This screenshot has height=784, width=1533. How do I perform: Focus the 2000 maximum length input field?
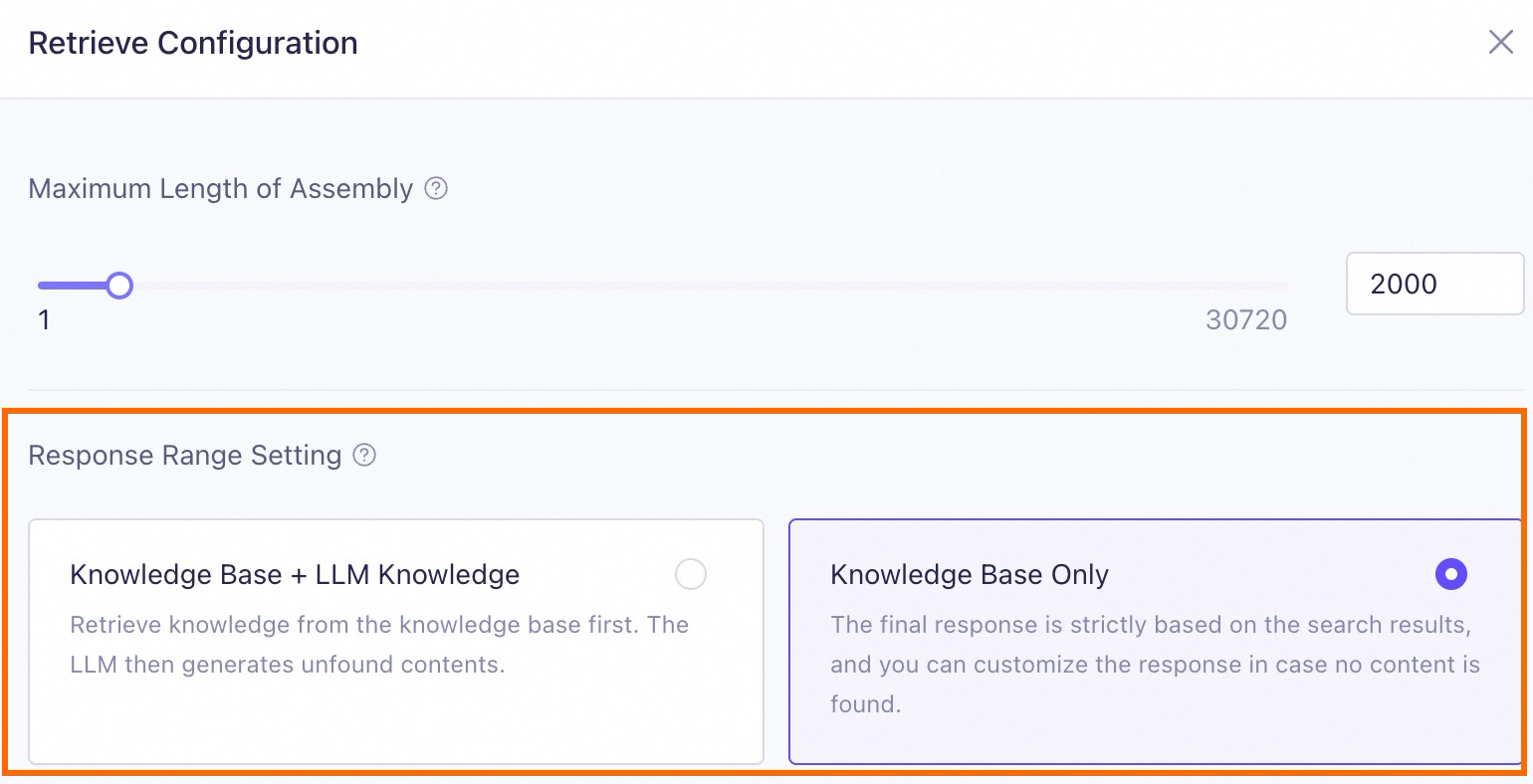1433,284
